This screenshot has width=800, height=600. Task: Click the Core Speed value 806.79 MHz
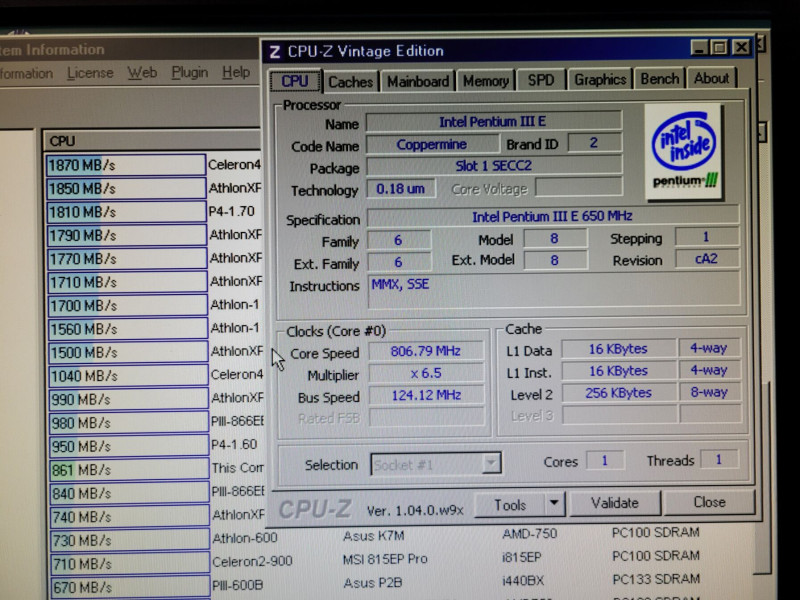pyautogui.click(x=426, y=351)
